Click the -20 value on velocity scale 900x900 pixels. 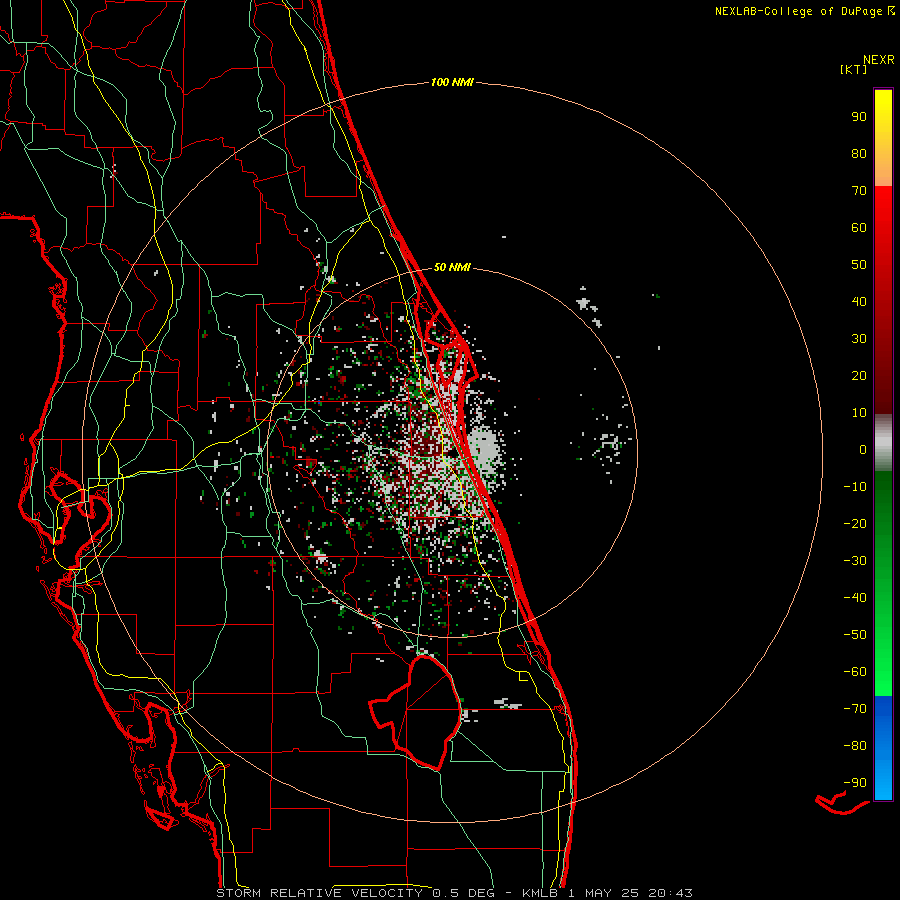pyautogui.click(x=855, y=524)
